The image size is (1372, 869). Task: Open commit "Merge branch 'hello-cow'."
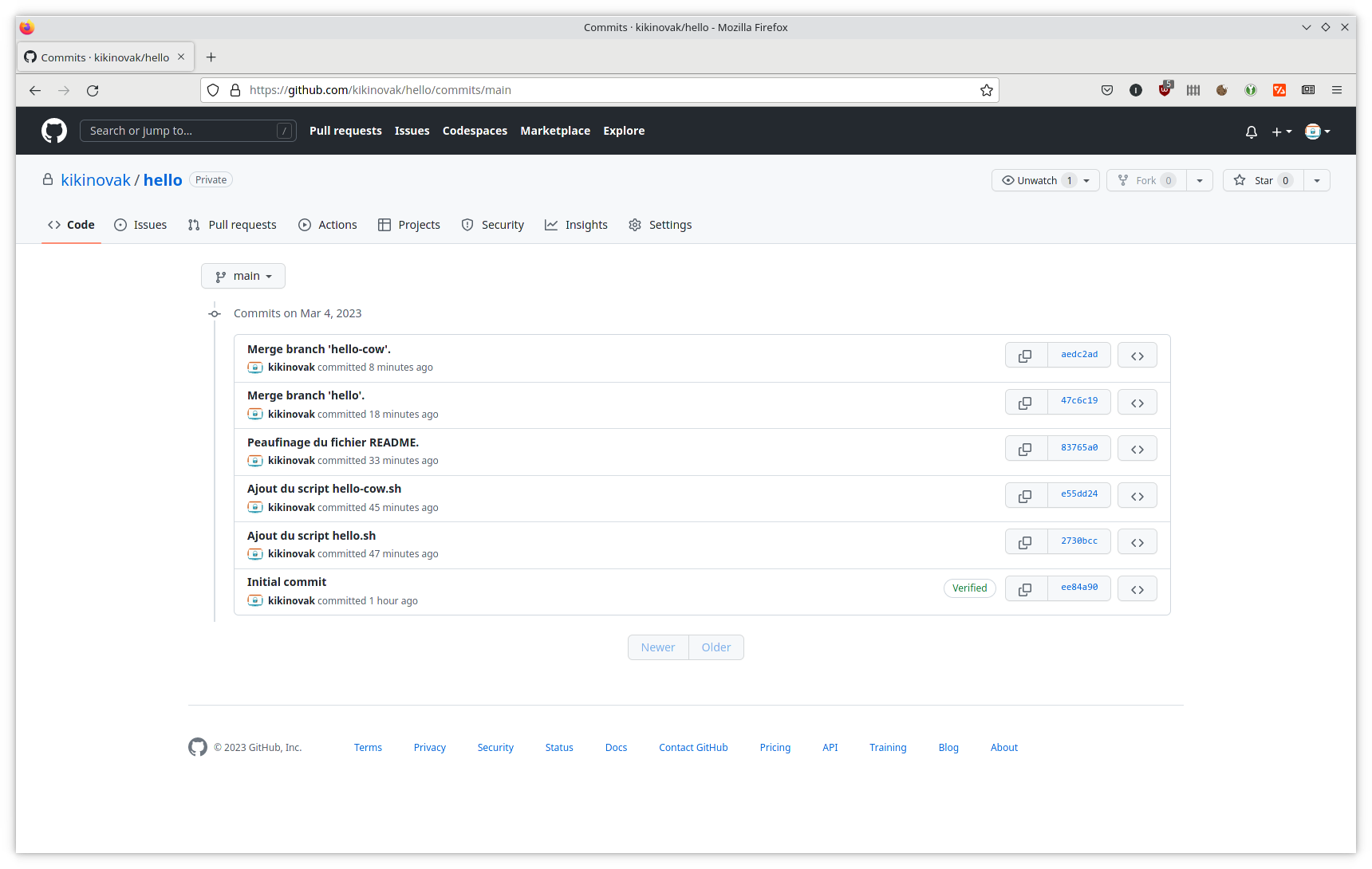(319, 349)
